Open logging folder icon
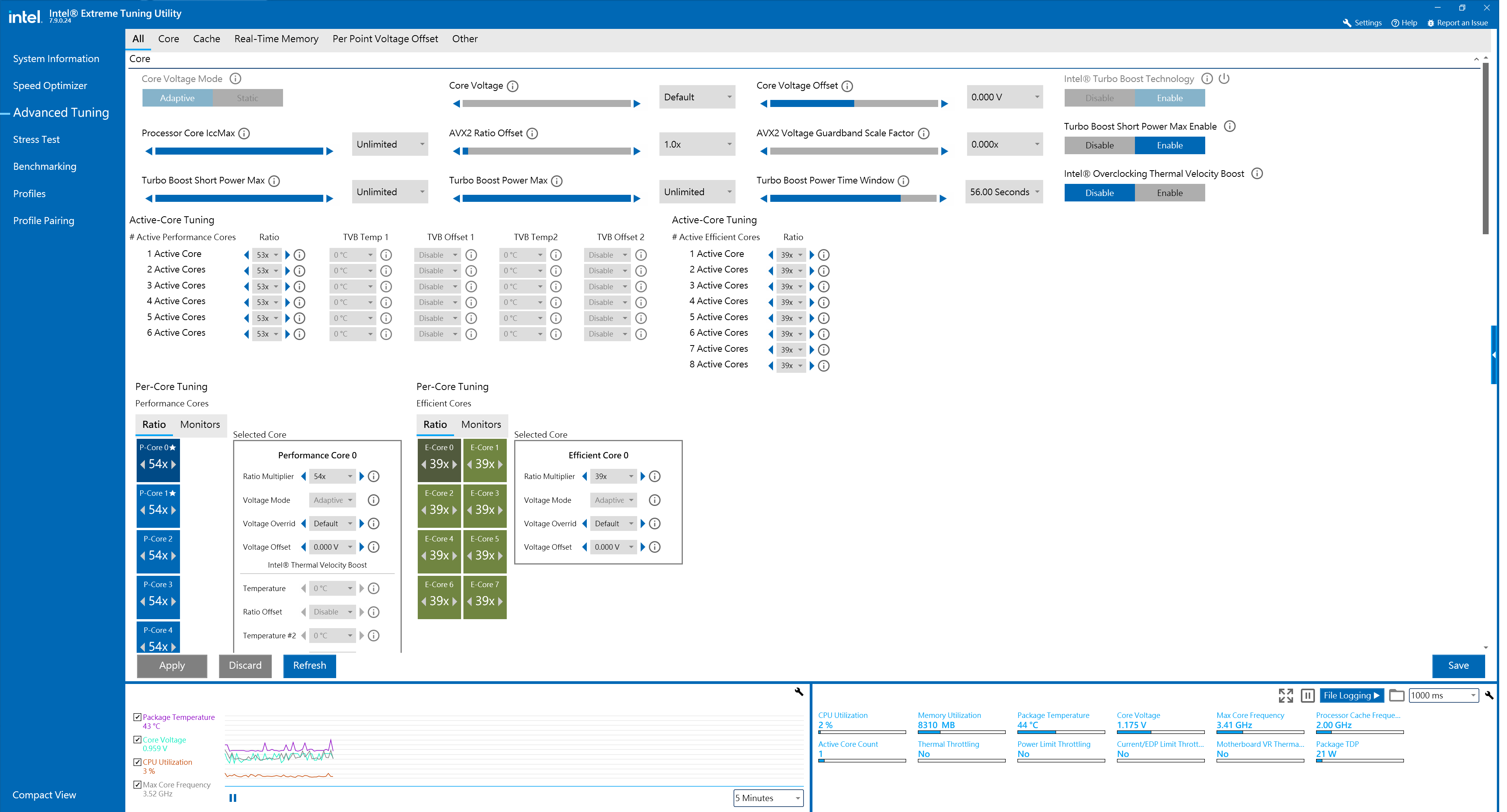 [1397, 695]
